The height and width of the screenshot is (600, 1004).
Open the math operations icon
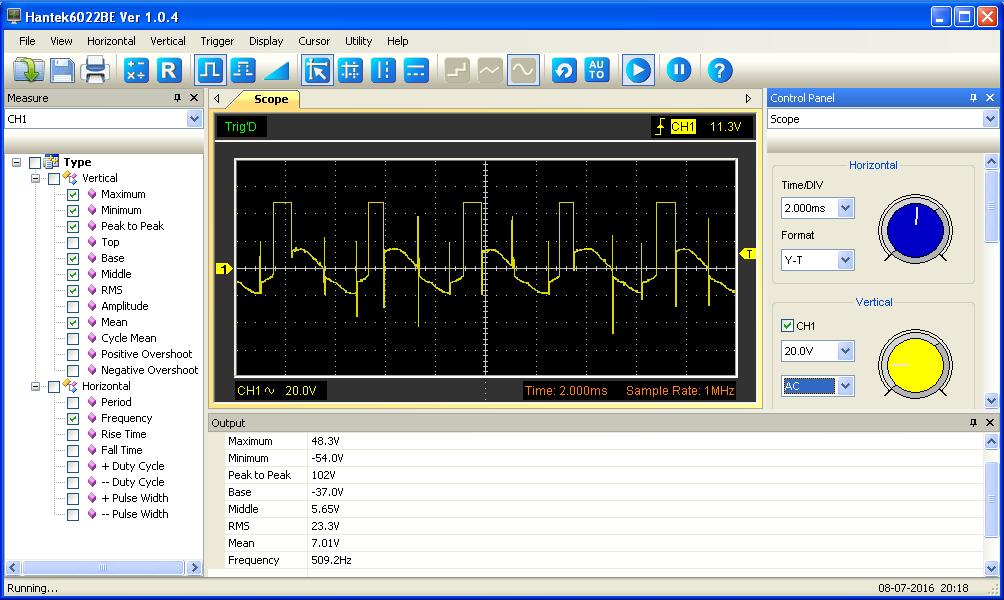tap(136, 70)
